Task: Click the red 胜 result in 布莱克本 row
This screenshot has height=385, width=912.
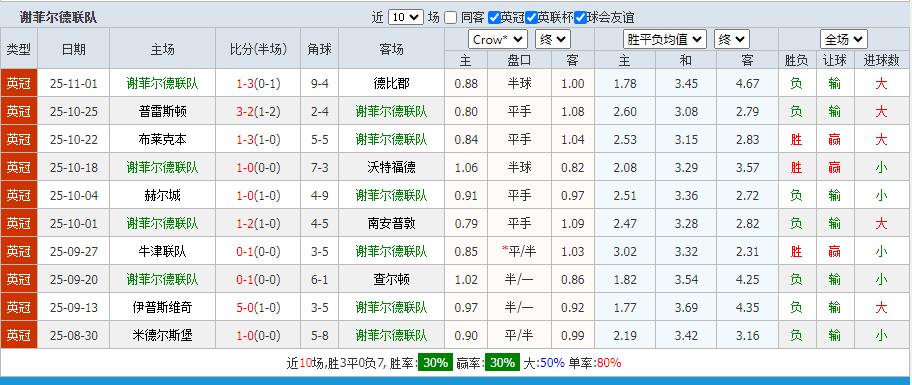Action: tap(796, 140)
